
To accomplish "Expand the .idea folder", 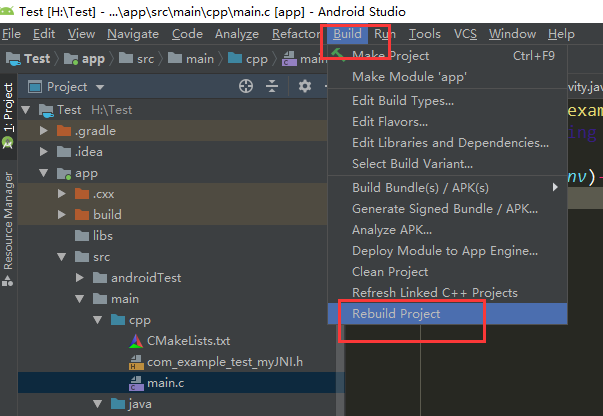I will coord(44,152).
